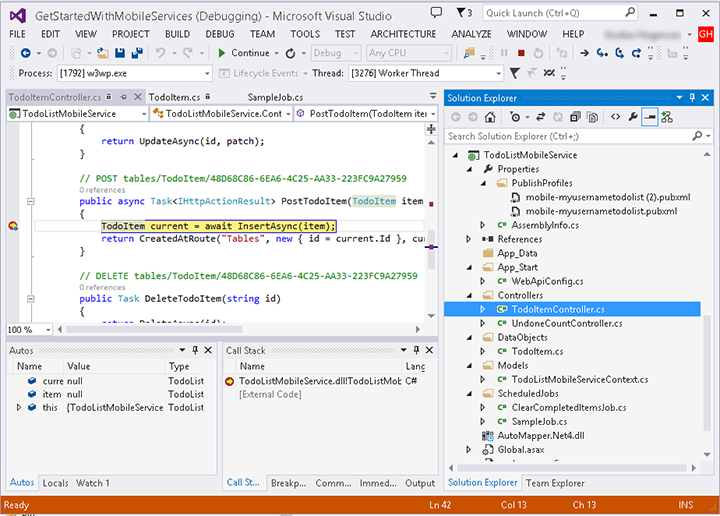Pin the TodoItemController.cs tab

(123, 97)
